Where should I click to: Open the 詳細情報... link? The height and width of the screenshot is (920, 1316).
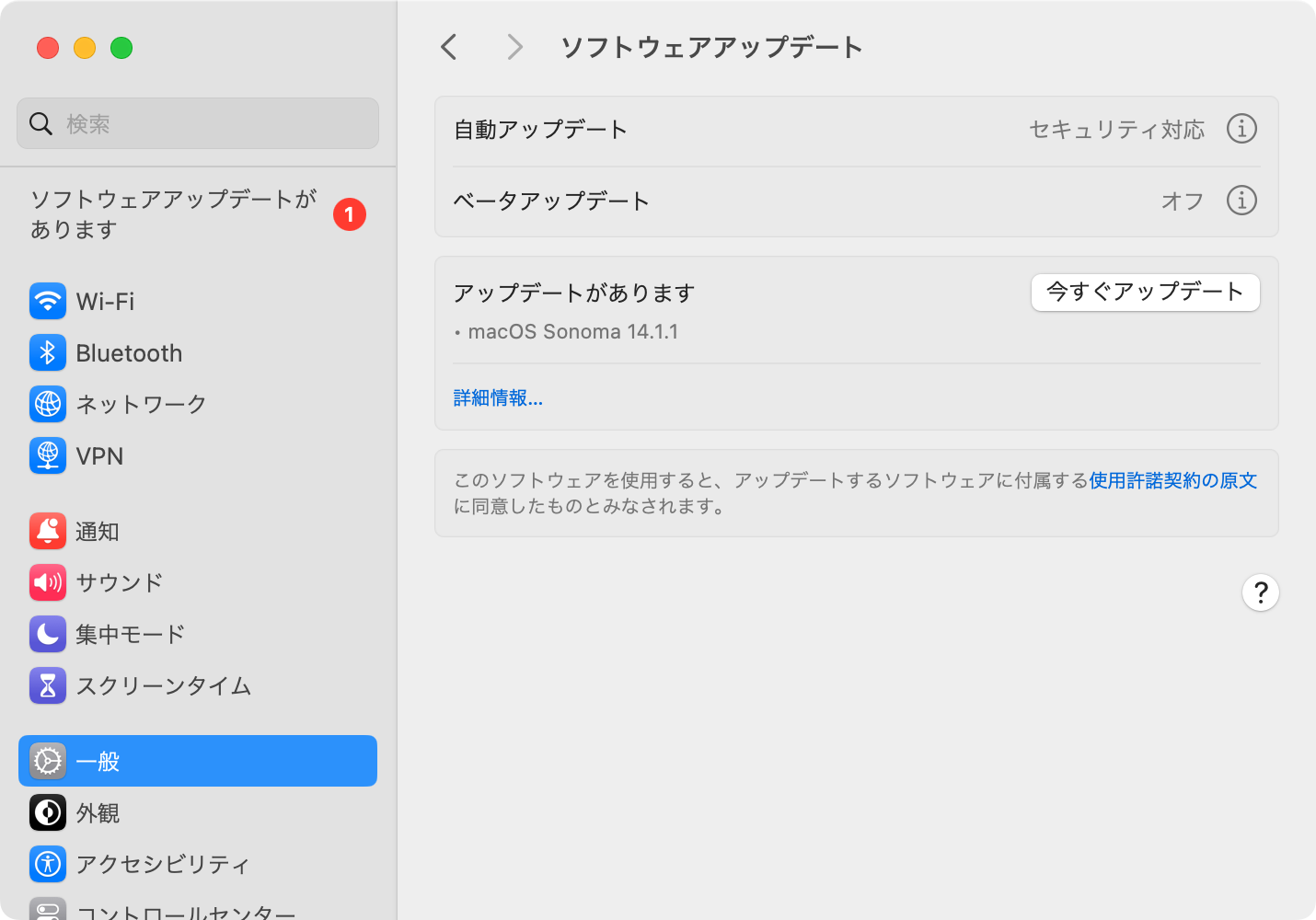coord(498,397)
